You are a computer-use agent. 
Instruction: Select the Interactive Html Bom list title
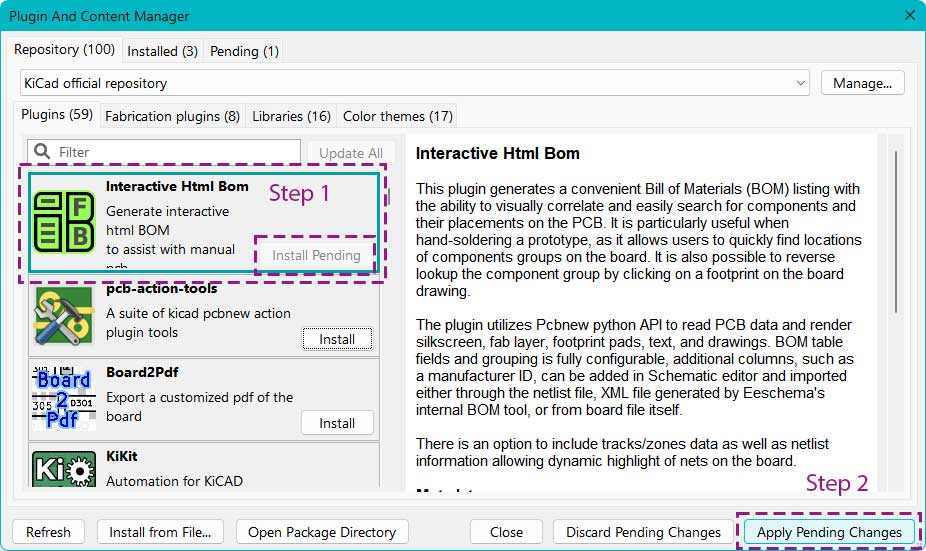177,186
